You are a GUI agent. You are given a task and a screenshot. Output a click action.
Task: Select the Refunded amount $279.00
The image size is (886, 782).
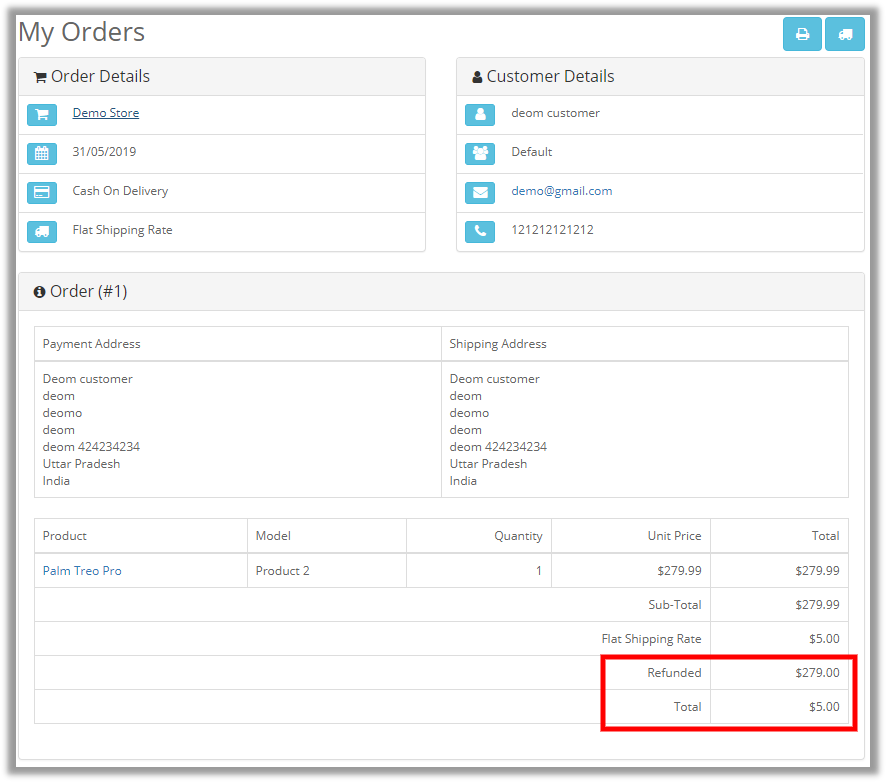point(817,672)
